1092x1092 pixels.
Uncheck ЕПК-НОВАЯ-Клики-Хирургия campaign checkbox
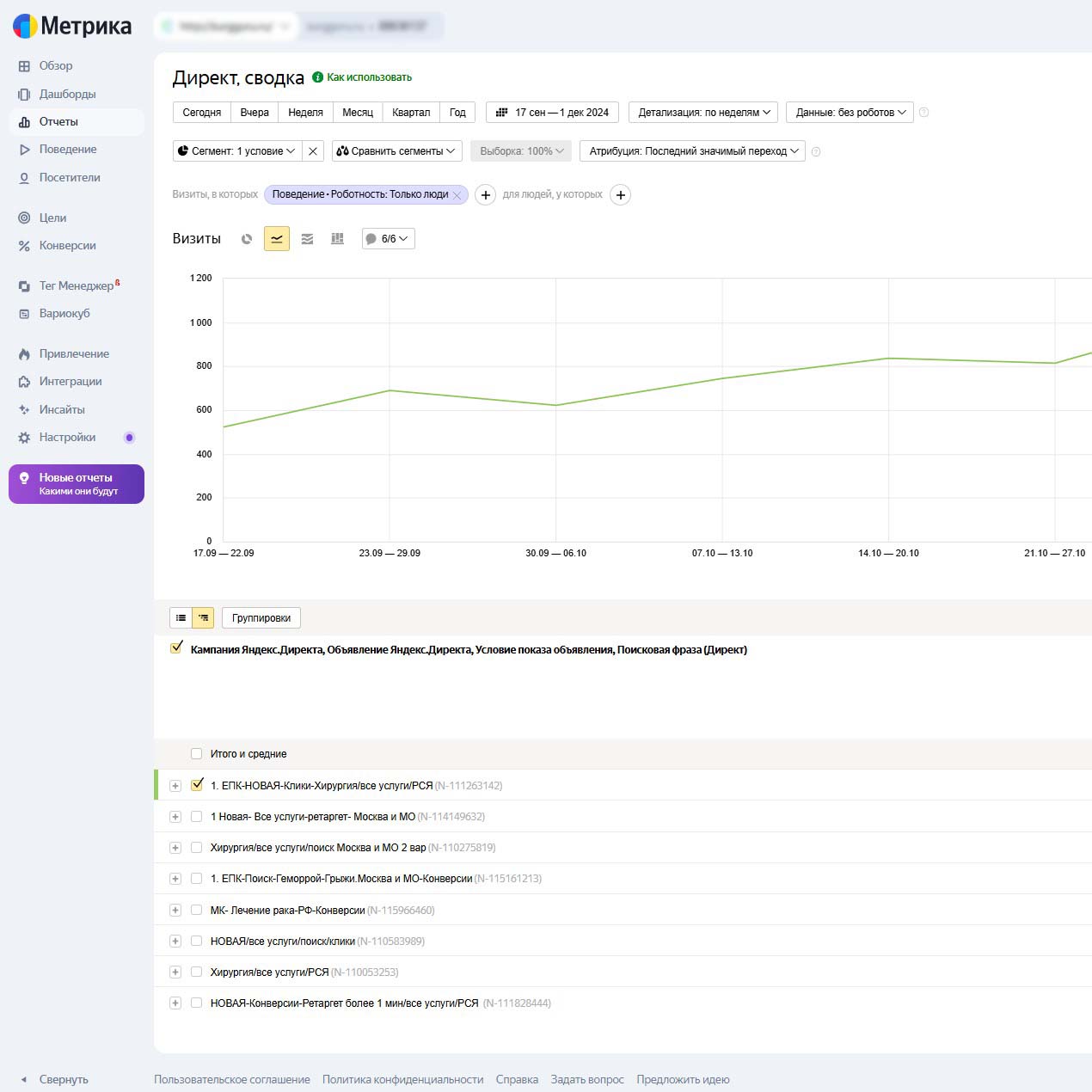(x=197, y=785)
